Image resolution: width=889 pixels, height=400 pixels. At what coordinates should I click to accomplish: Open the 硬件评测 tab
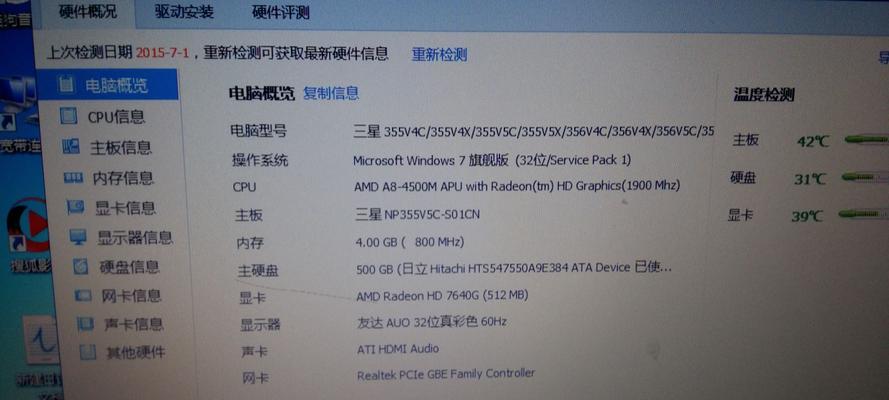pyautogui.click(x=281, y=13)
